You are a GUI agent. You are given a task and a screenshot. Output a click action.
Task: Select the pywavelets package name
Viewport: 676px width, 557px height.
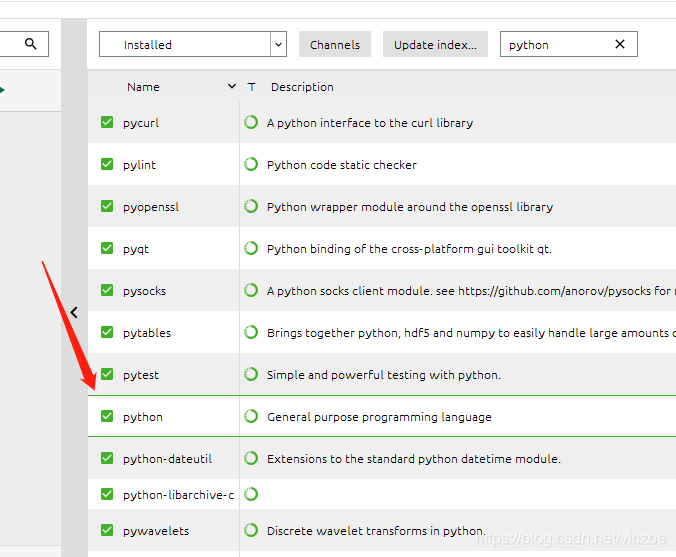[156, 531]
